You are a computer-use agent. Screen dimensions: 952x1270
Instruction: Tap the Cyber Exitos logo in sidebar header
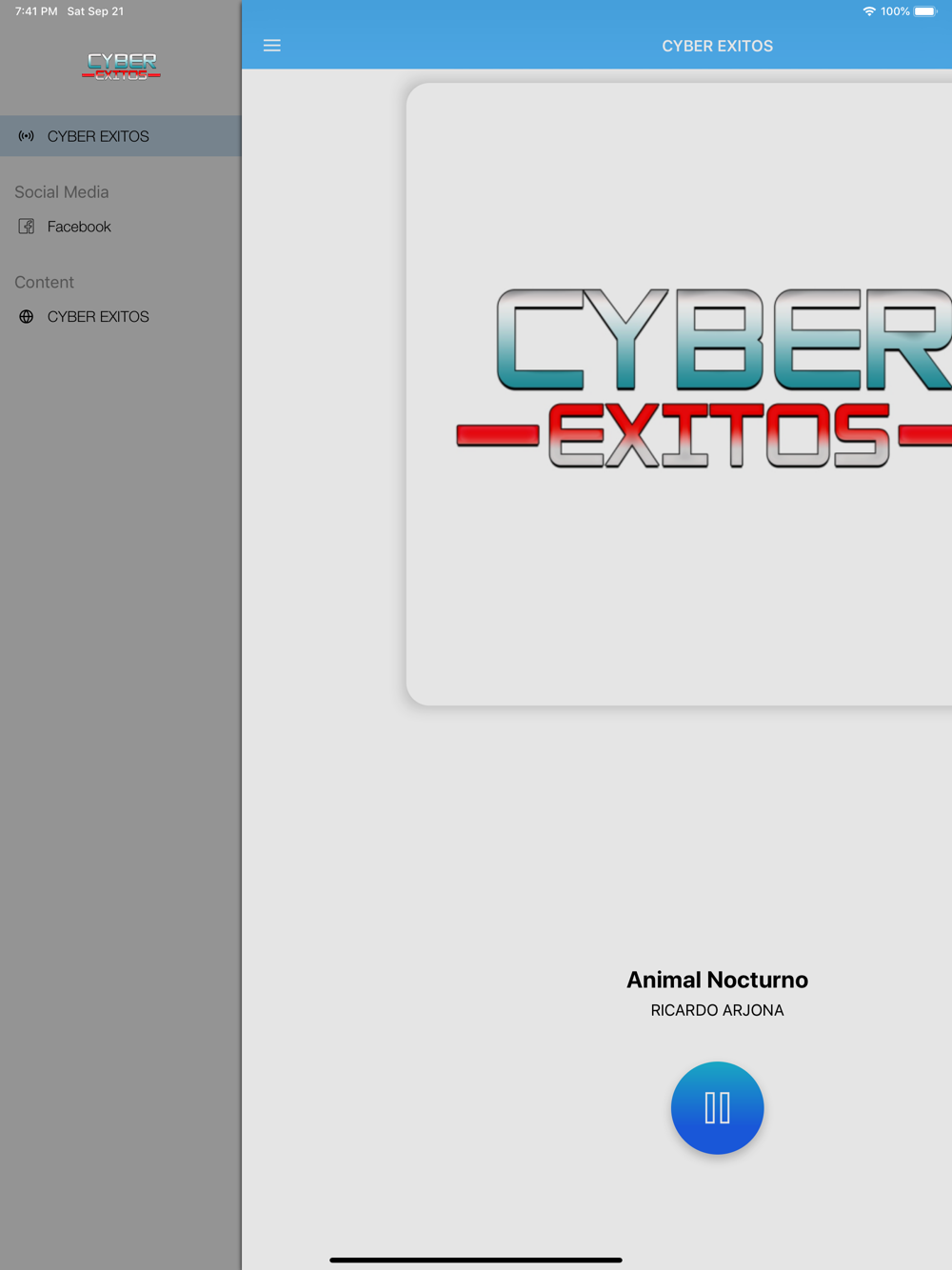(x=121, y=66)
